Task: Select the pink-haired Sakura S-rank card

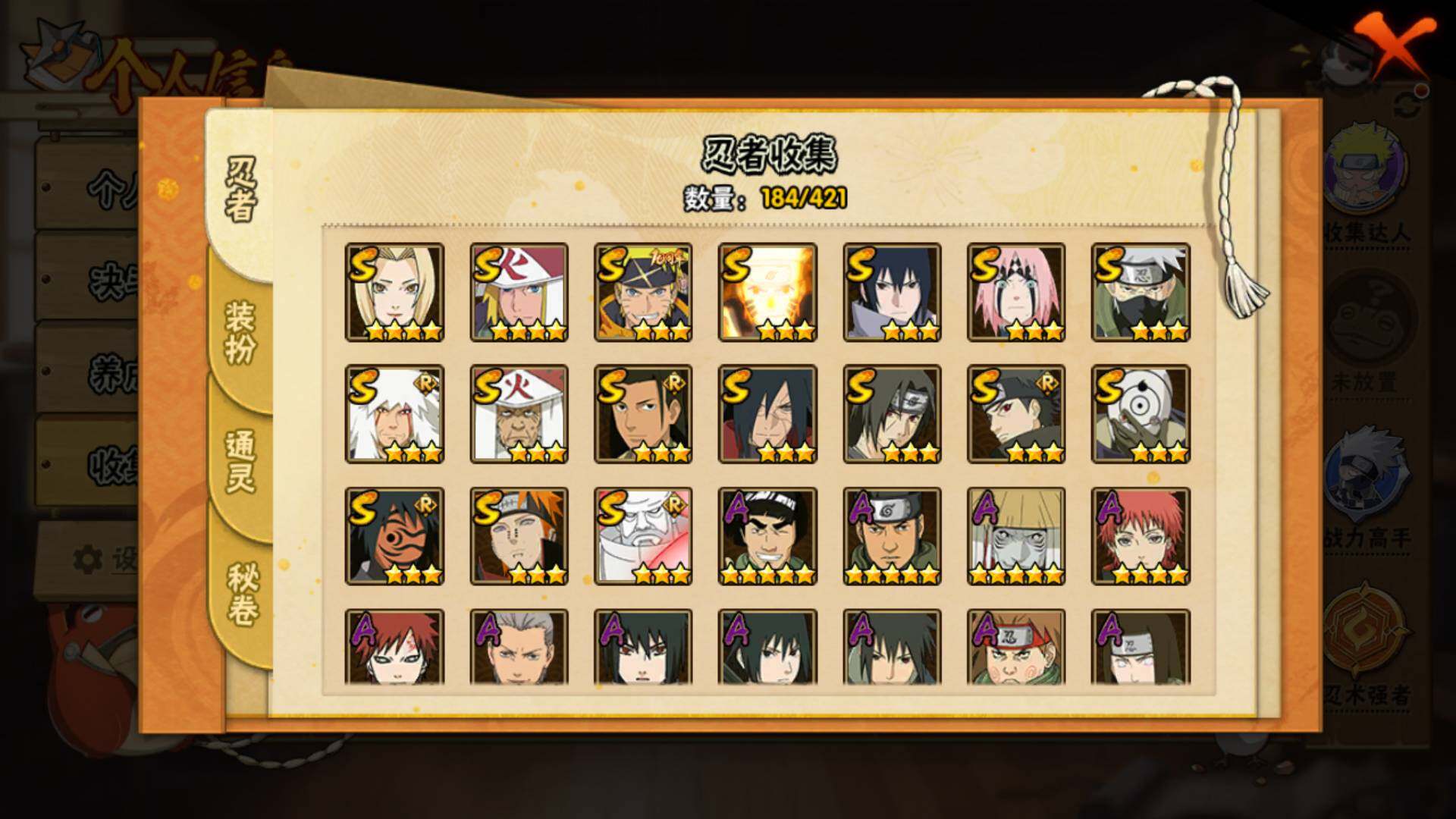Action: (x=1016, y=292)
